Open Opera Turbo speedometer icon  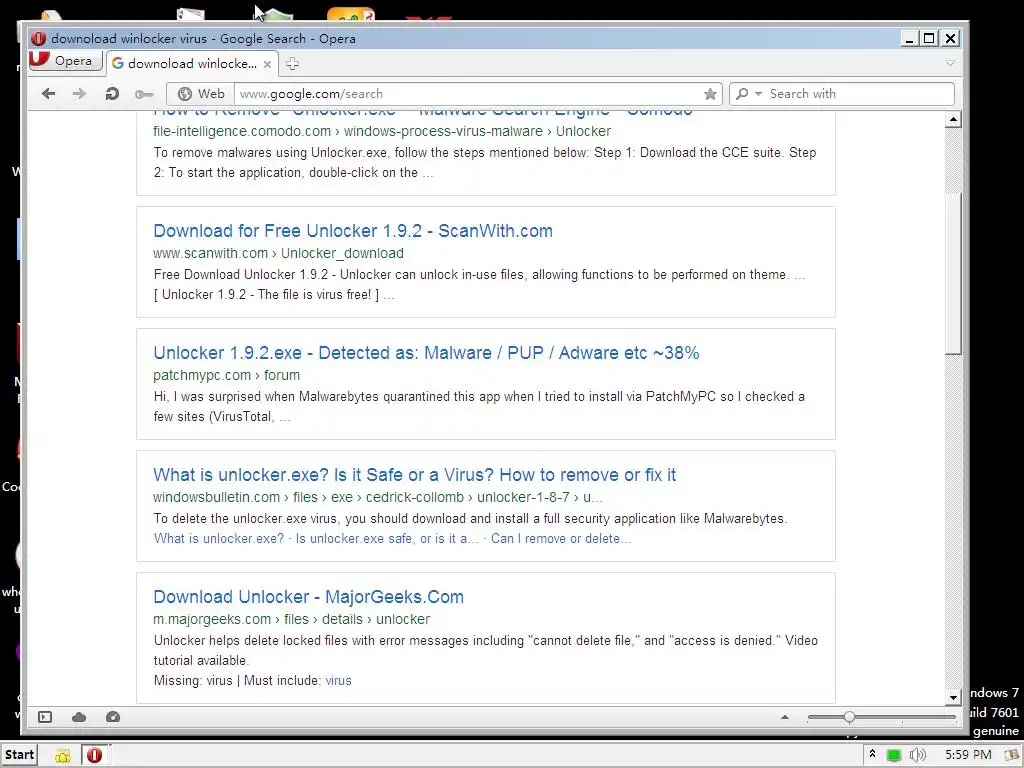tap(113, 717)
